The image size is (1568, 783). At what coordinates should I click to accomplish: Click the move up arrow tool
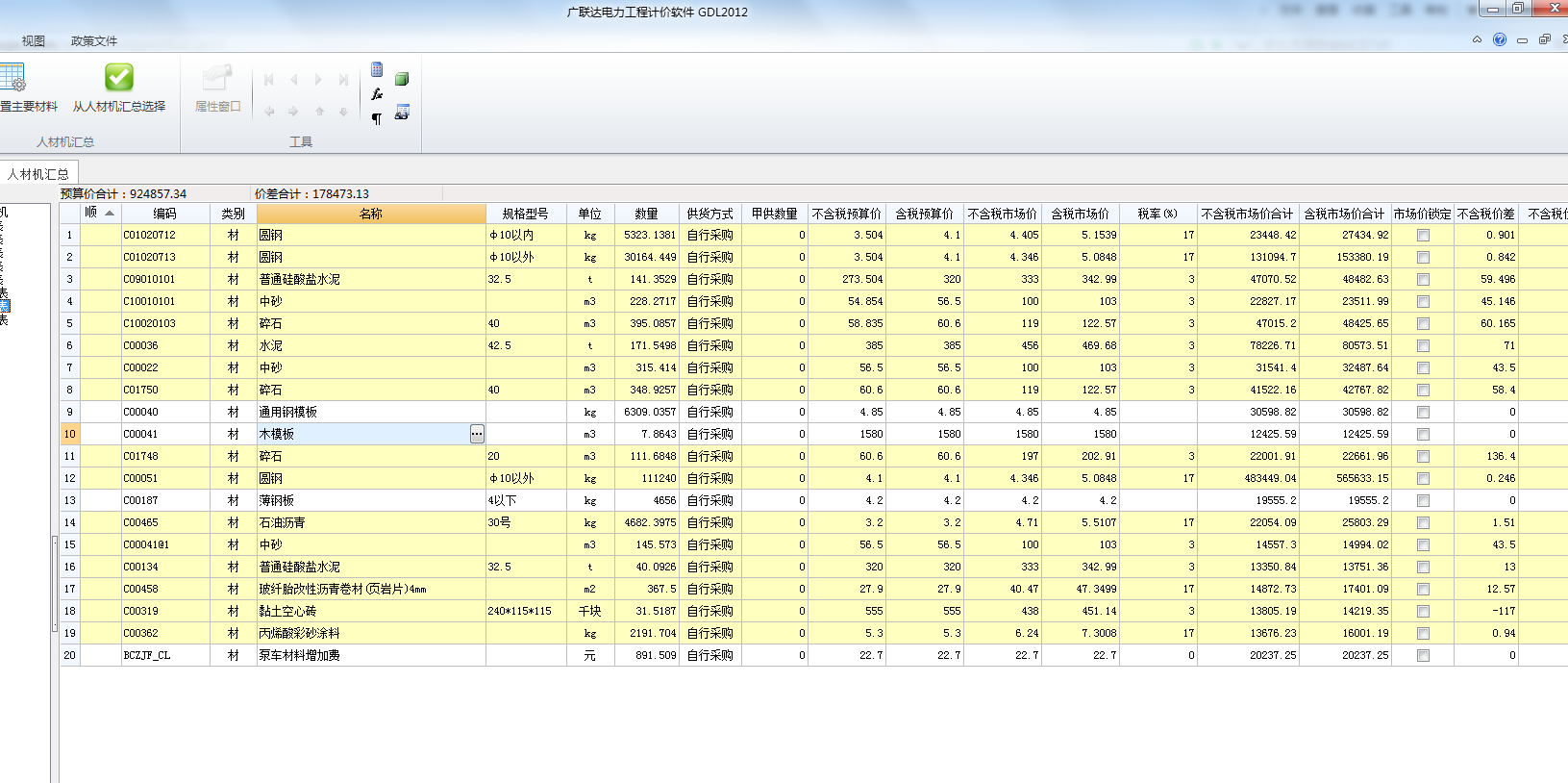(319, 112)
